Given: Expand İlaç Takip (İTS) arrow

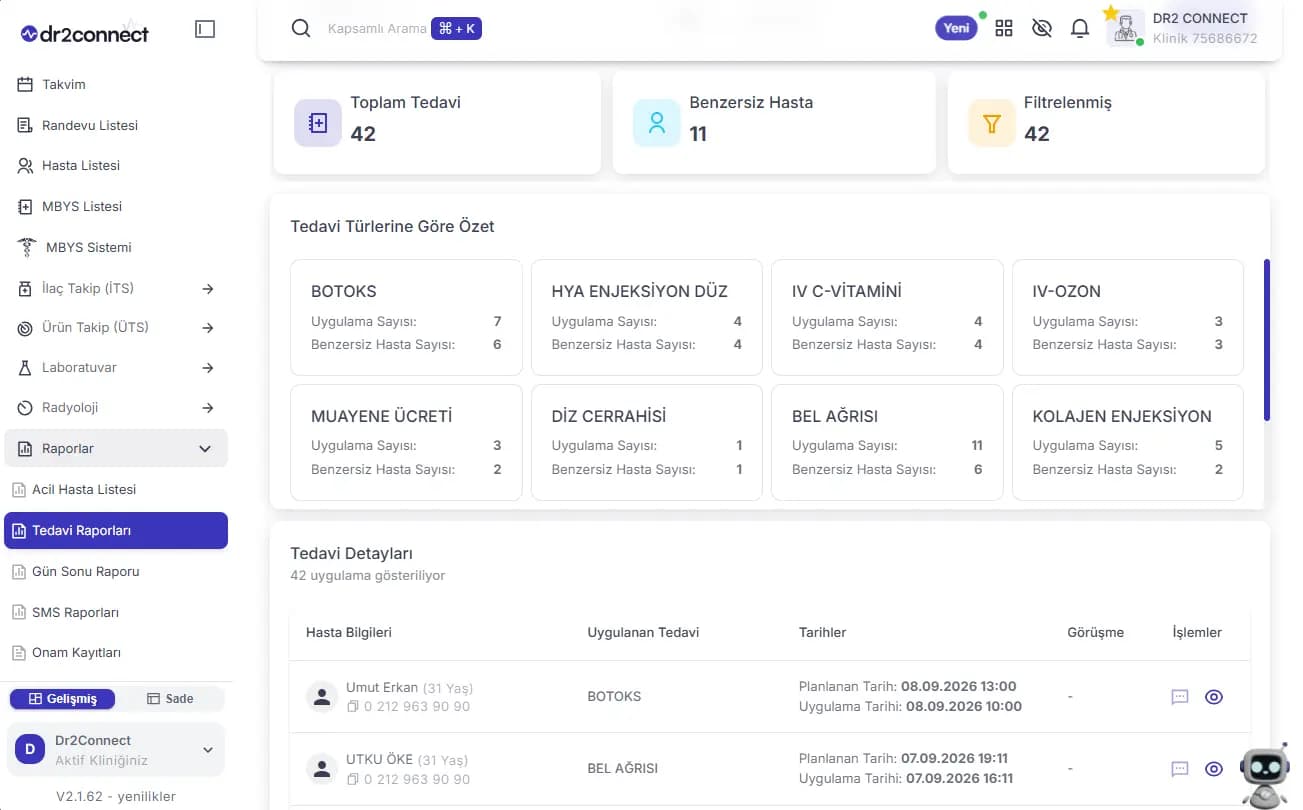Looking at the screenshot, I should click(208, 289).
